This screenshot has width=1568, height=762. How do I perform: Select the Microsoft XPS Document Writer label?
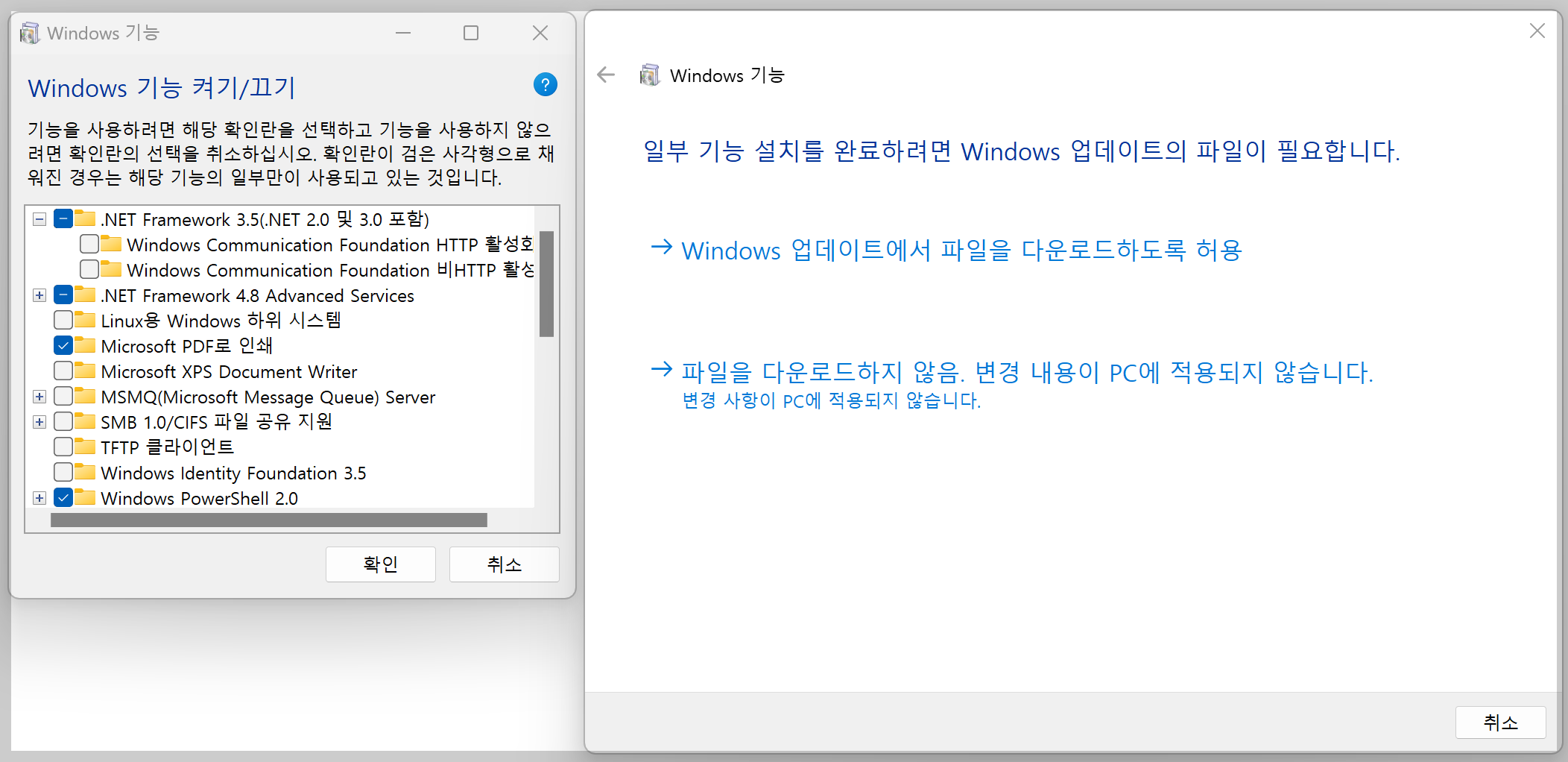coord(230,371)
